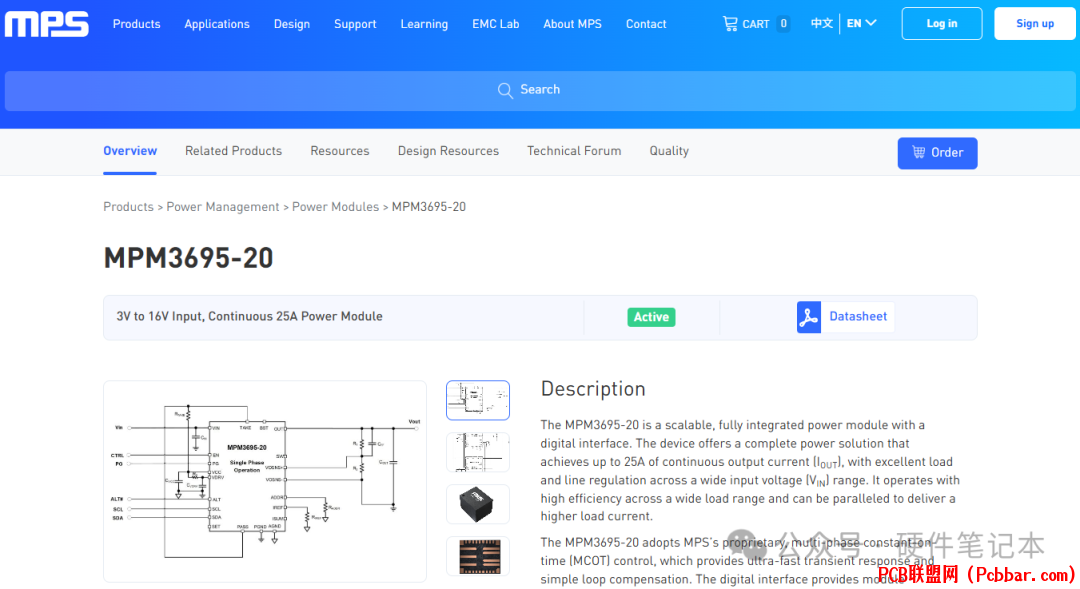Click Products in the breadcrumb
The height and width of the screenshot is (589, 1080).
pyautogui.click(x=128, y=207)
